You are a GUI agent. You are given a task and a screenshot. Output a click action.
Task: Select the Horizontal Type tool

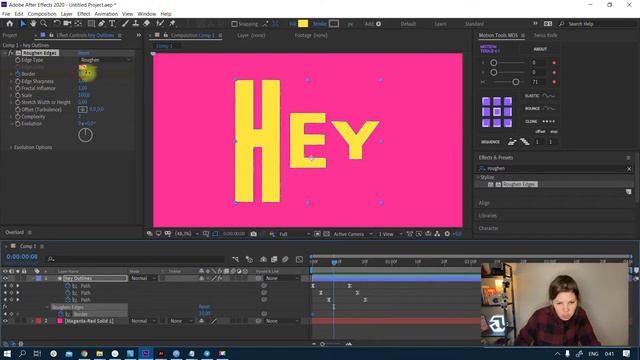point(112,24)
